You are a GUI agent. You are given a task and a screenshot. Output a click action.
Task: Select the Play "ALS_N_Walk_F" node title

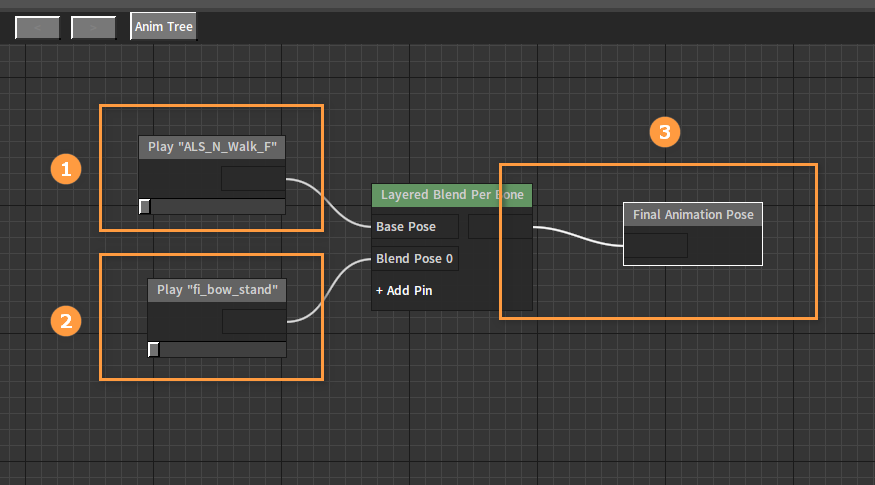click(212, 148)
